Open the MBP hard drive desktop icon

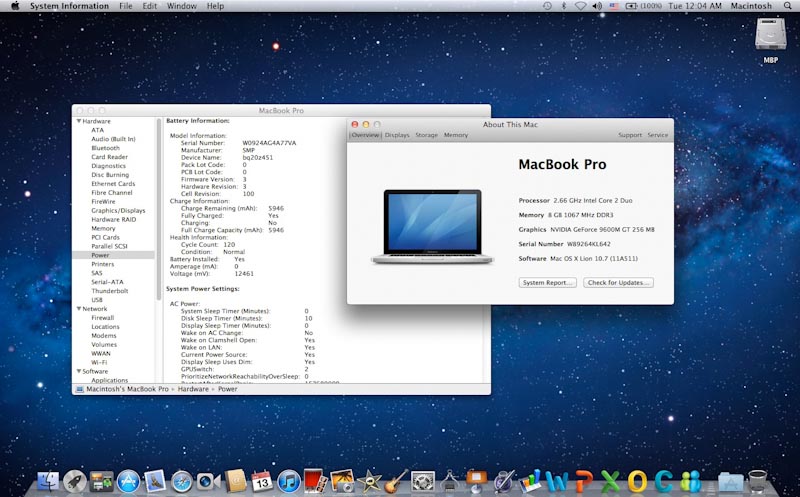tap(770, 40)
